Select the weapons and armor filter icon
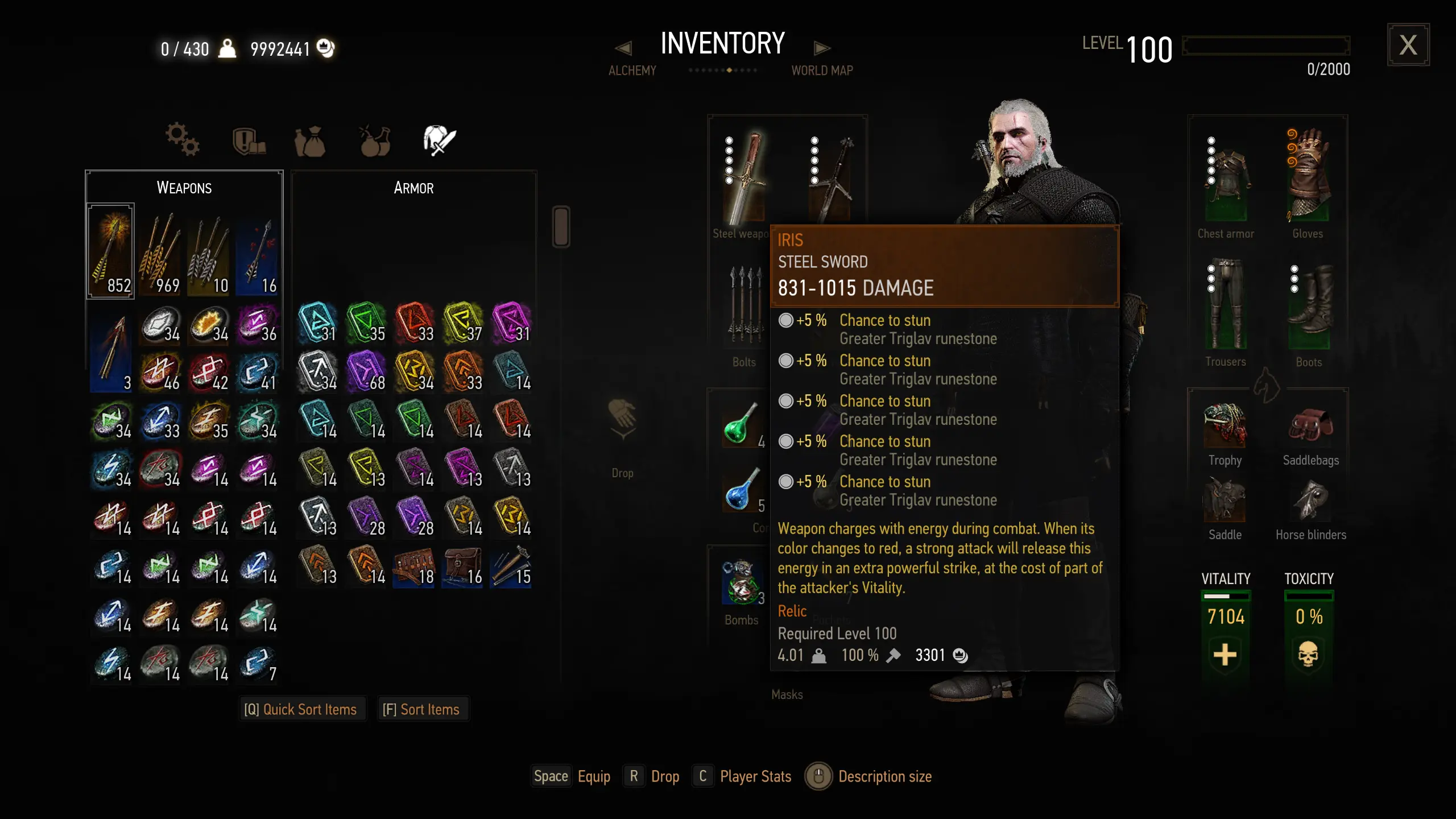The image size is (1456, 819). 439,140
